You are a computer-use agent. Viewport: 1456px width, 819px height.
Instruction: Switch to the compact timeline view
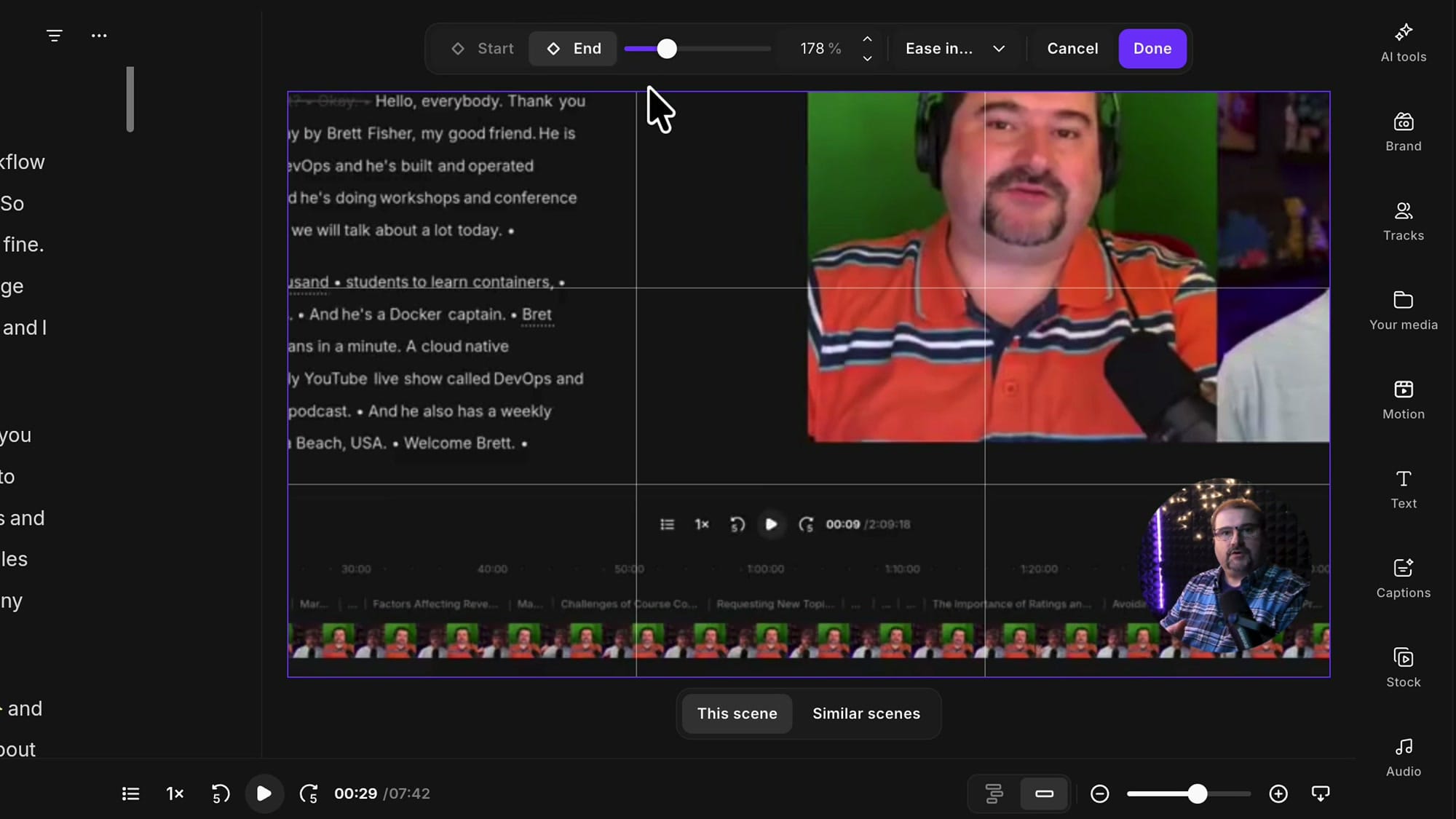[x=1045, y=794]
